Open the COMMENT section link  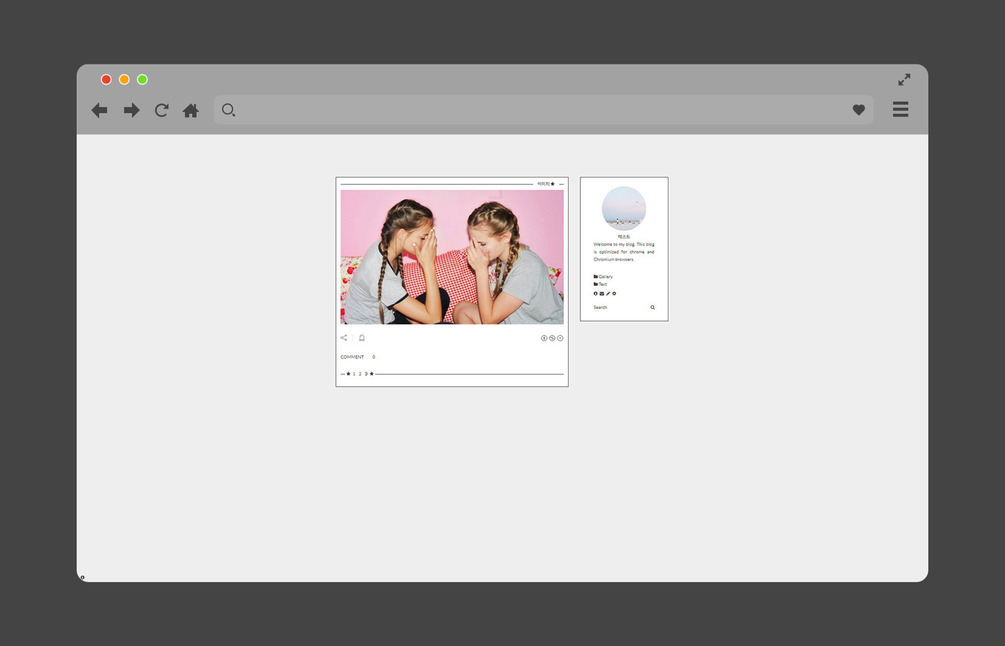[352, 357]
